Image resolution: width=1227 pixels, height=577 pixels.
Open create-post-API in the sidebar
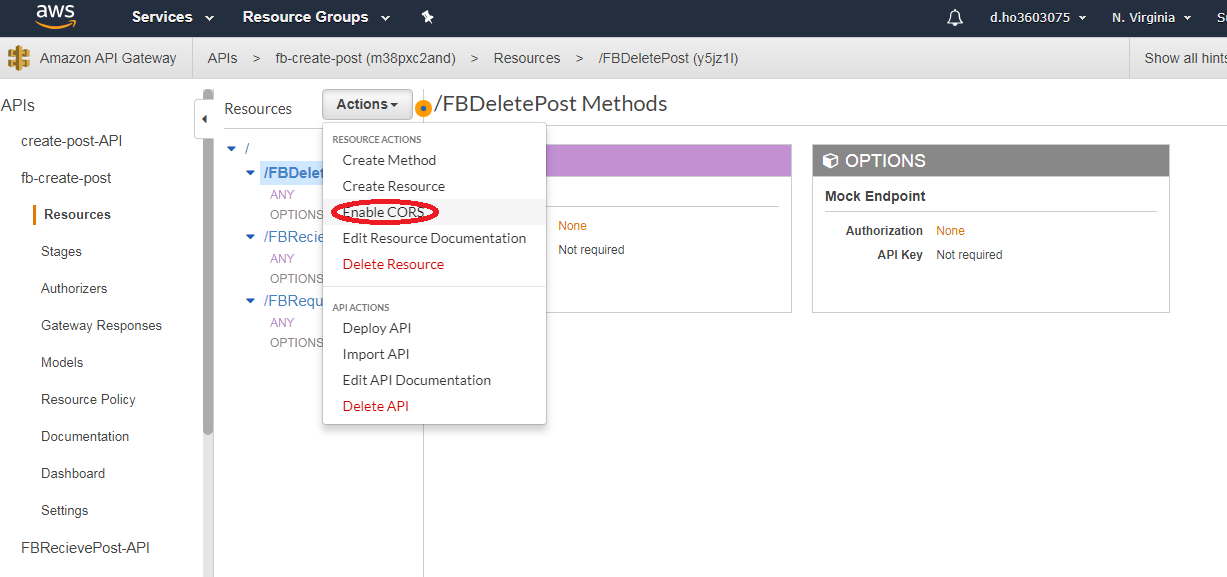(x=72, y=141)
